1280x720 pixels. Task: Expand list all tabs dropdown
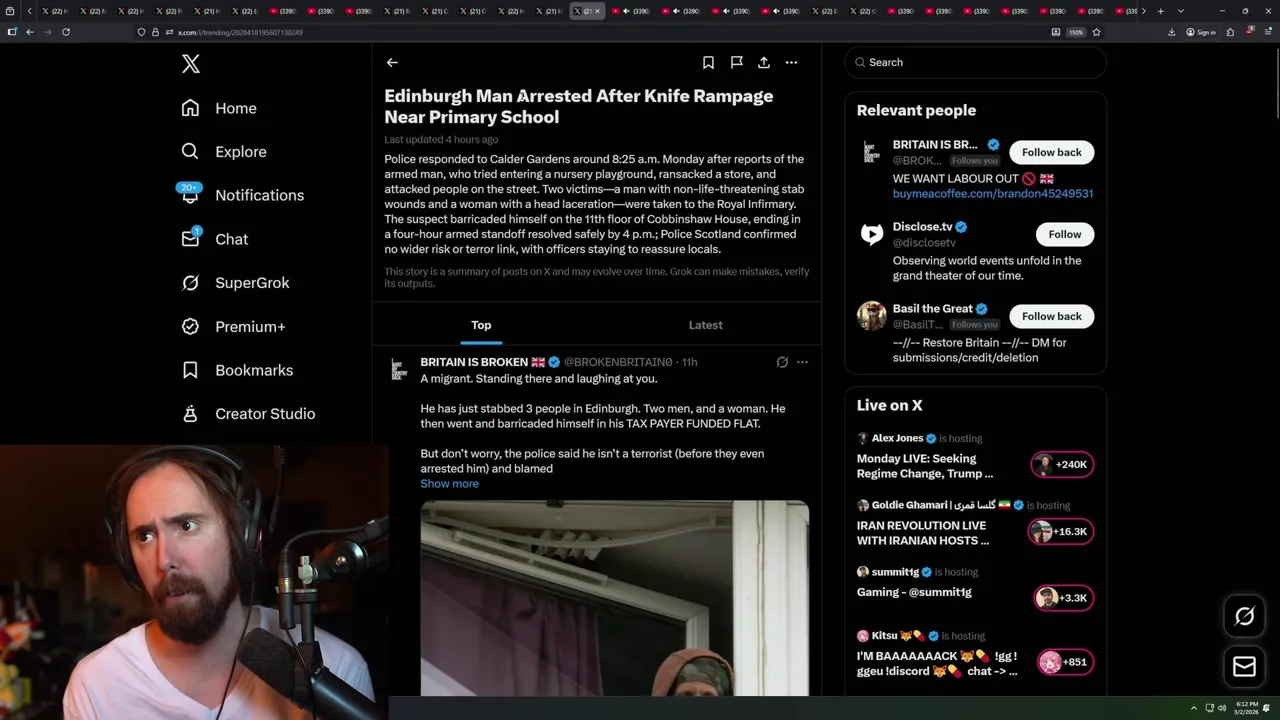point(1180,11)
